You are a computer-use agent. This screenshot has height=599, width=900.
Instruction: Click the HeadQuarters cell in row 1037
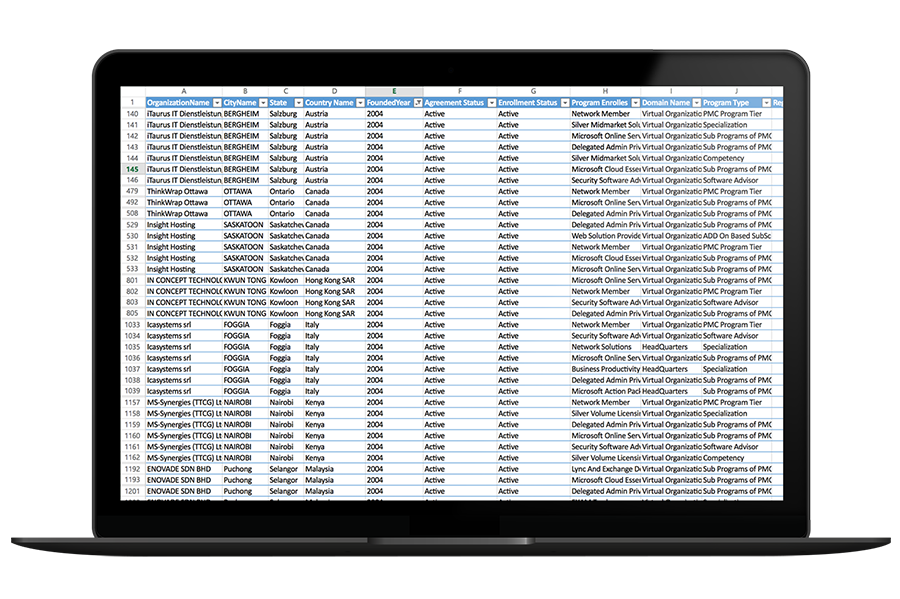coord(671,369)
